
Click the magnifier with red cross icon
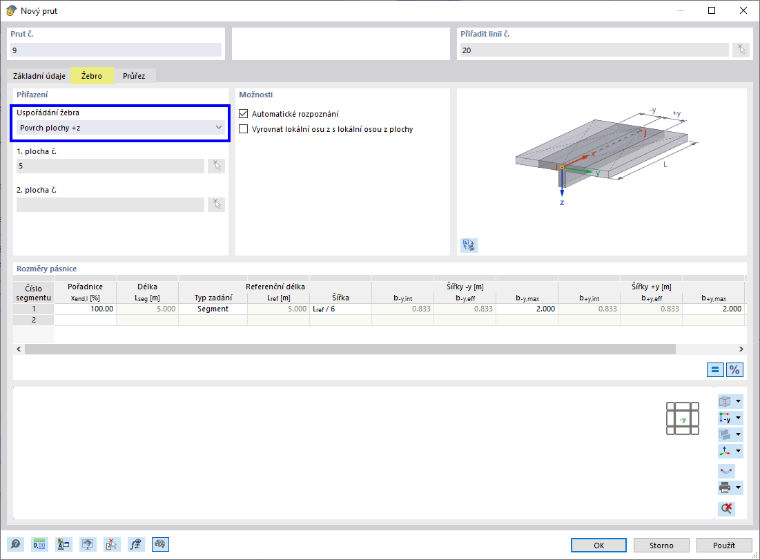pos(726,509)
